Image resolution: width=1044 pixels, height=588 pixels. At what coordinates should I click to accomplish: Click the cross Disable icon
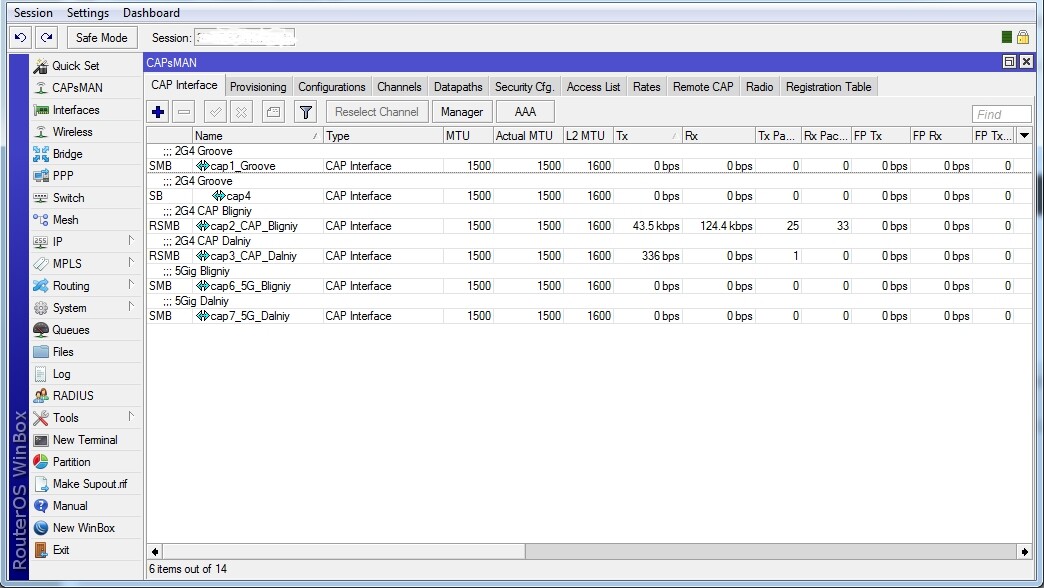pos(241,112)
